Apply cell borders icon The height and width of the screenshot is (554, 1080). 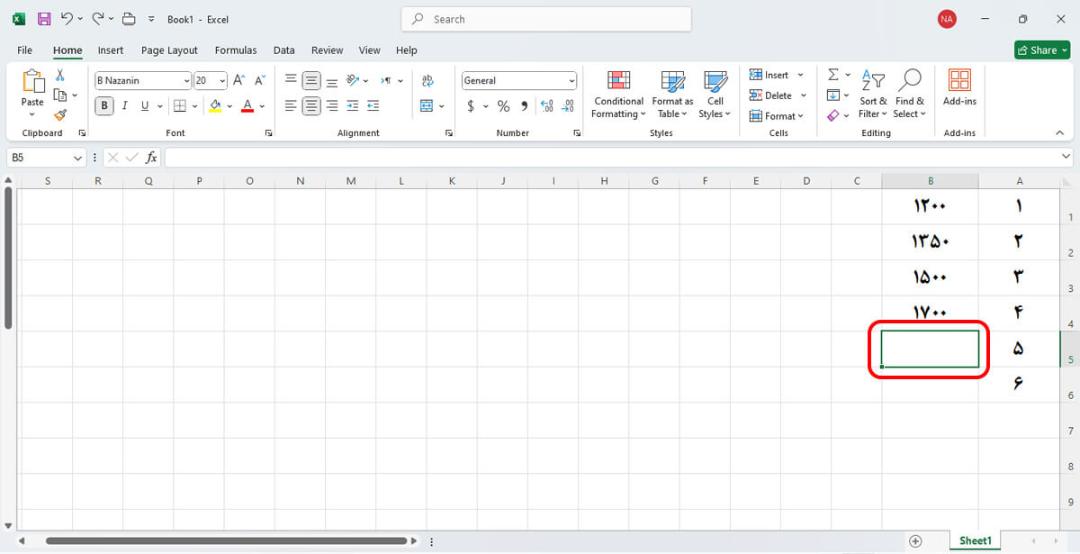[180, 105]
